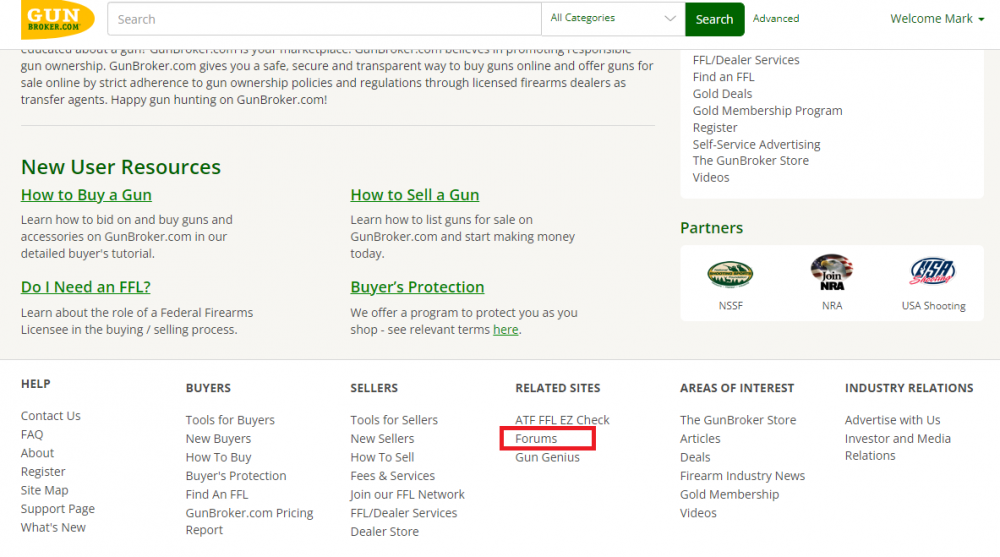Open Find an FFL in sidebar list
The image size is (1000, 557).
tap(723, 77)
